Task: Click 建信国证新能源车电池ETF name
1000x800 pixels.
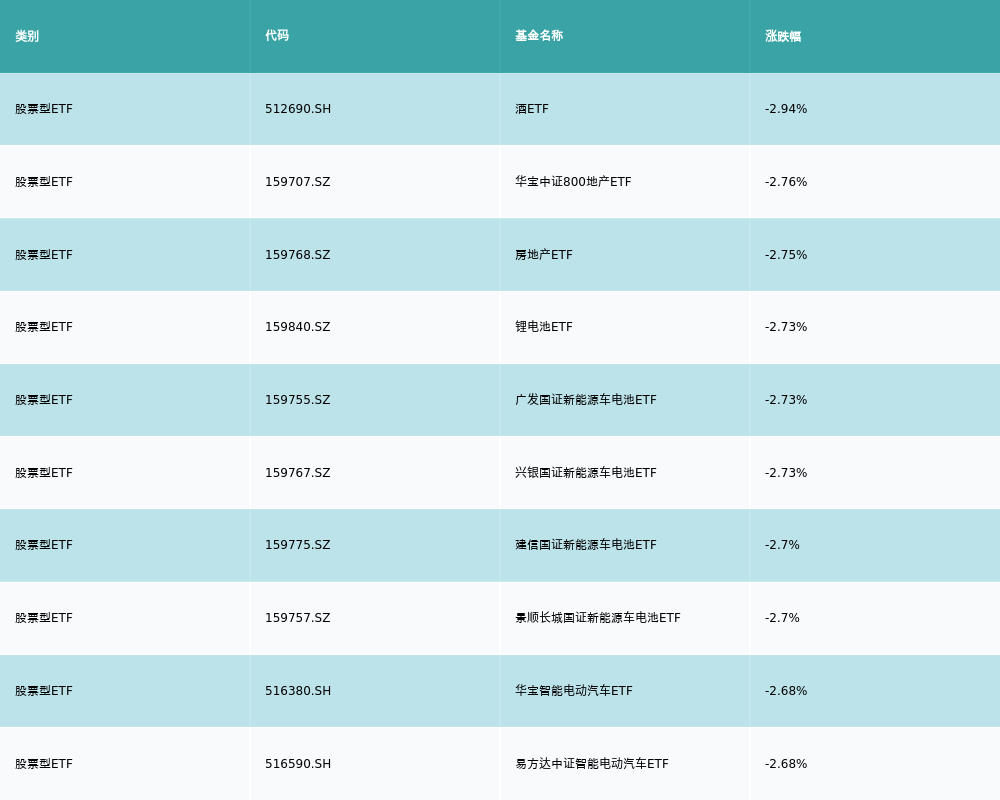Action: click(585, 545)
